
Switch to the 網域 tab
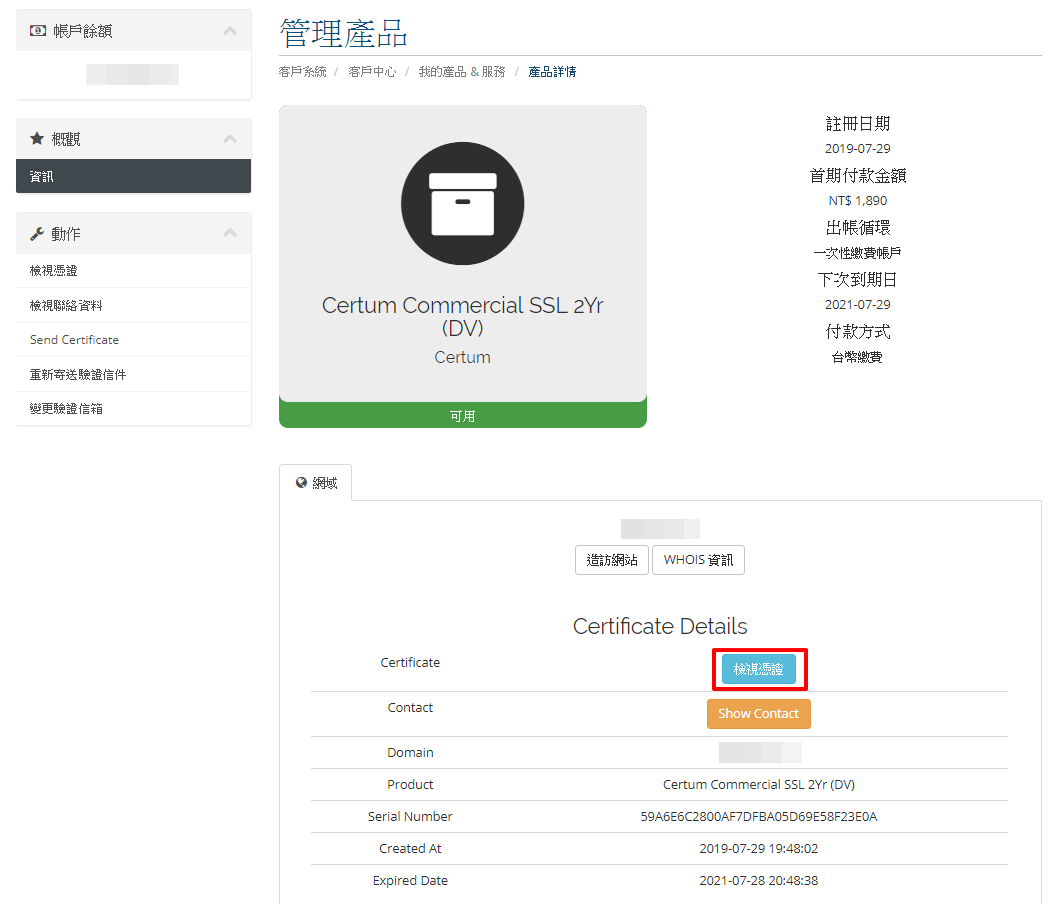coord(316,483)
